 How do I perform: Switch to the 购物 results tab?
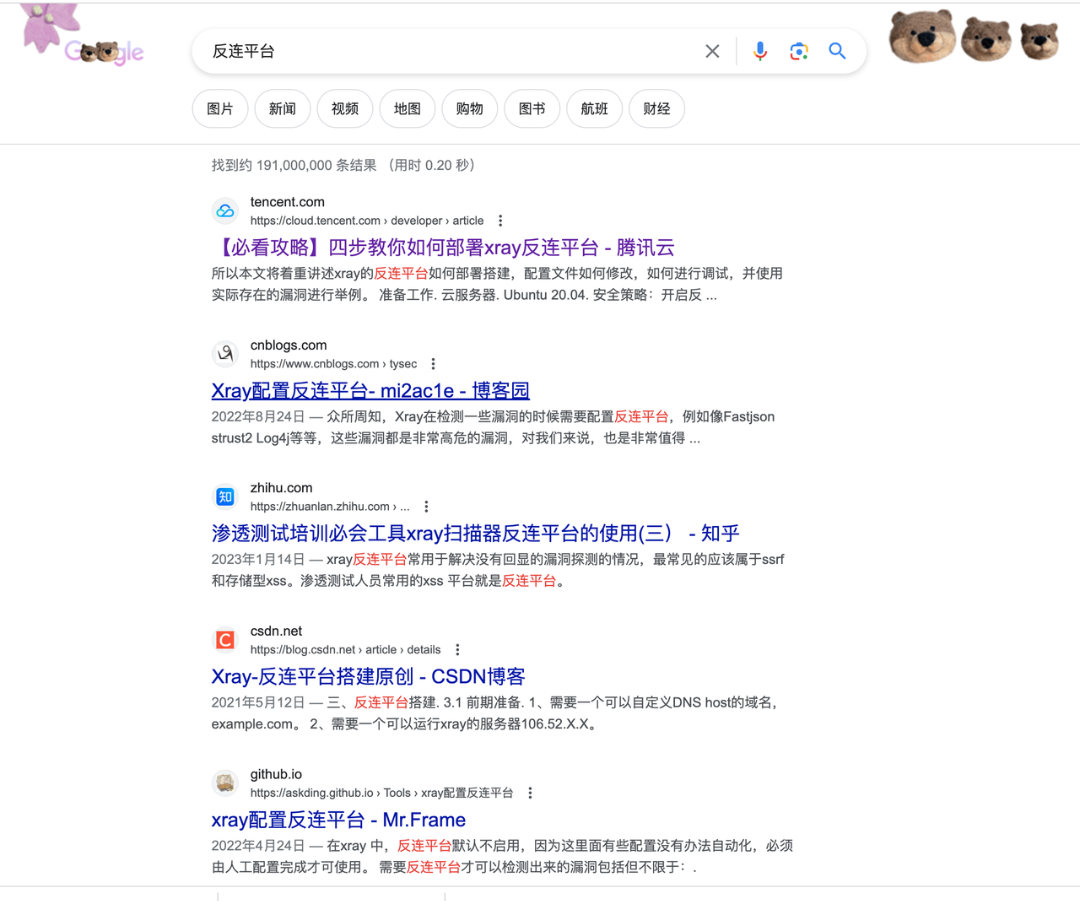(x=469, y=109)
